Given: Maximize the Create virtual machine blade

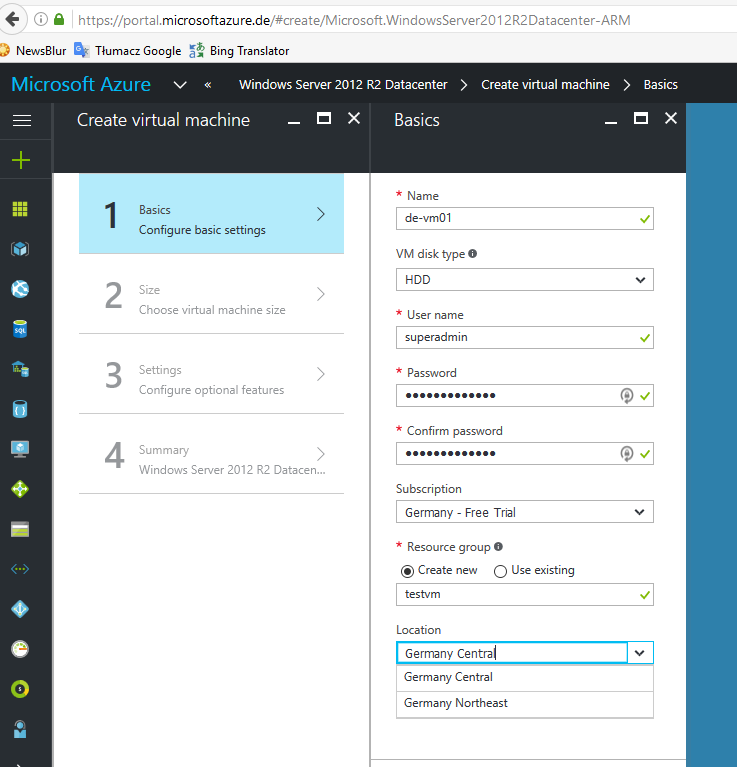Looking at the screenshot, I should point(324,118).
